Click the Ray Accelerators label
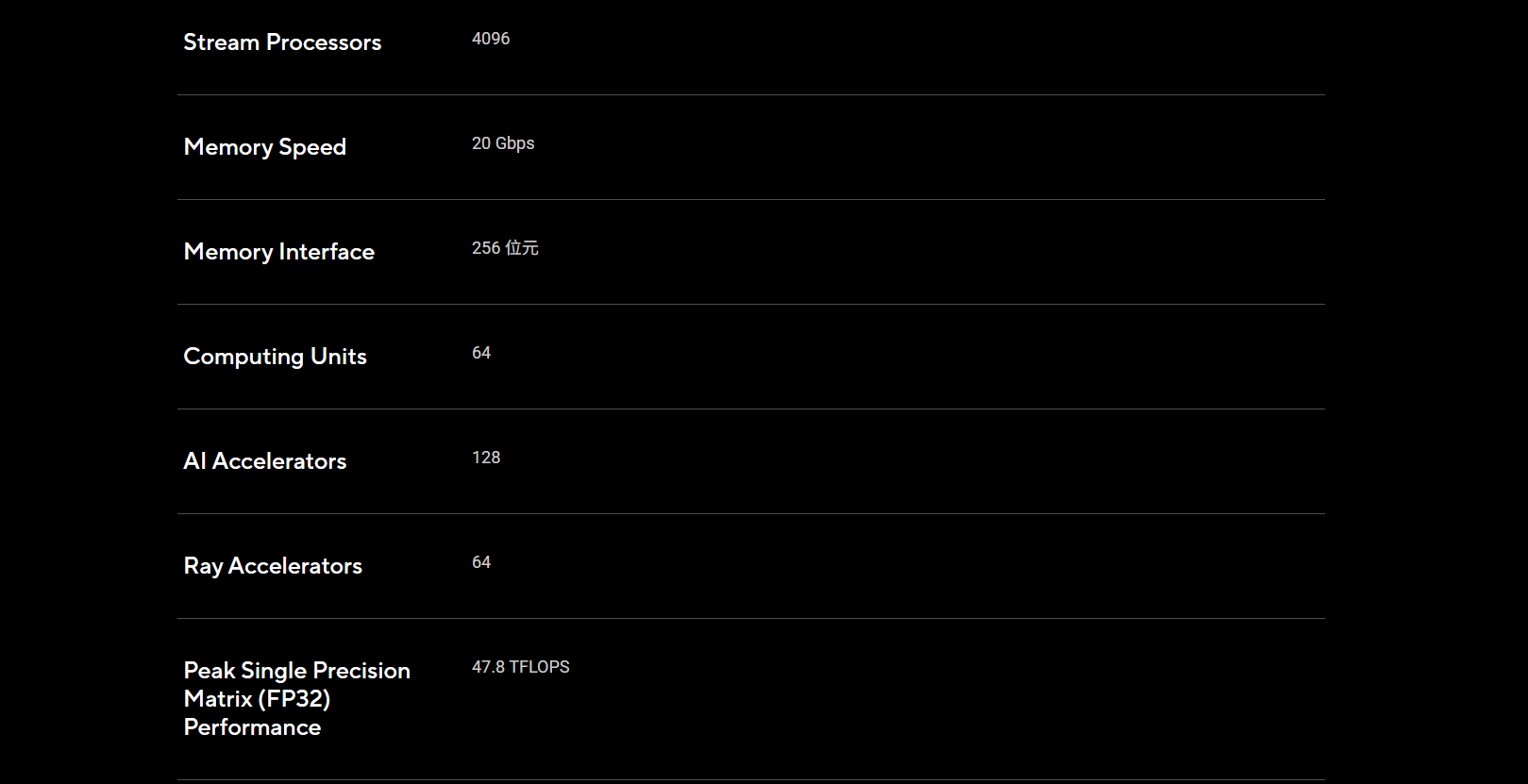 point(273,566)
